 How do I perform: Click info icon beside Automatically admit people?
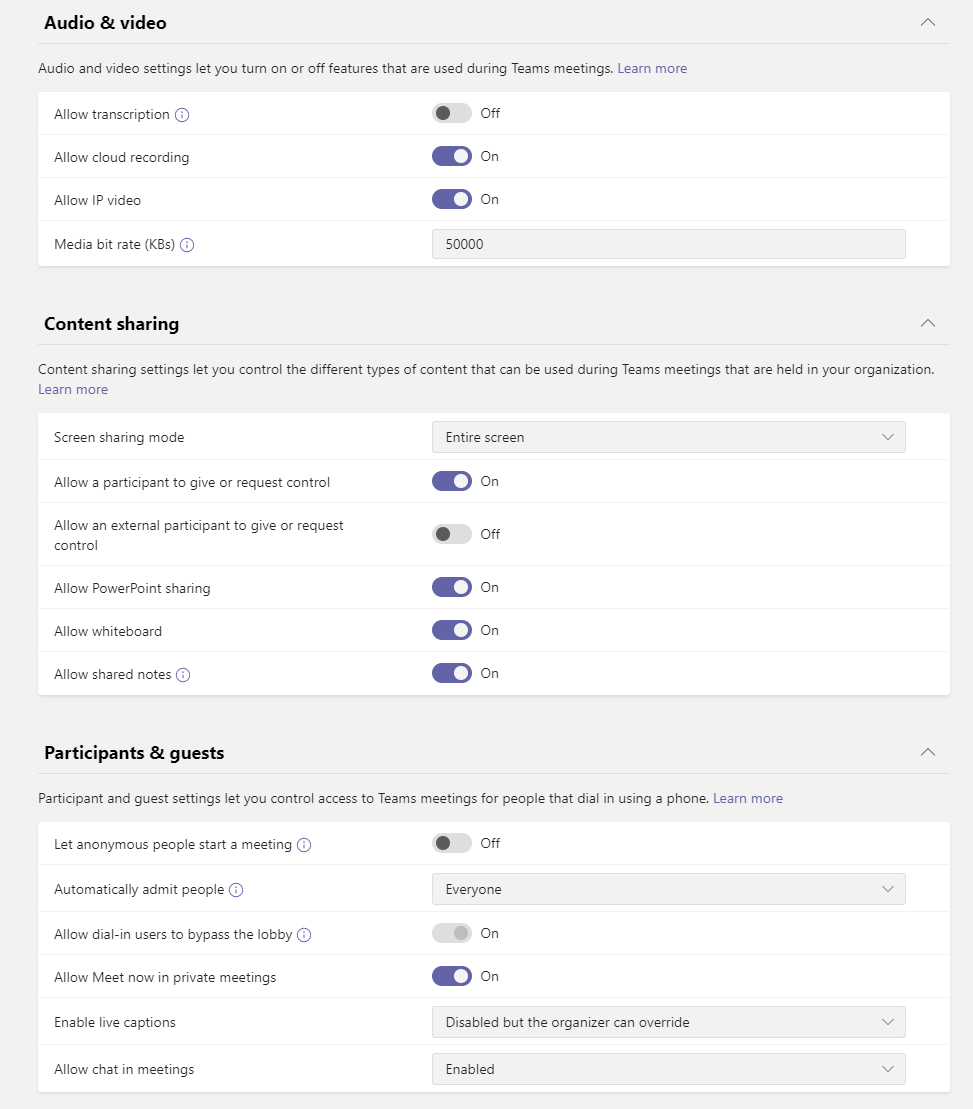click(x=236, y=890)
